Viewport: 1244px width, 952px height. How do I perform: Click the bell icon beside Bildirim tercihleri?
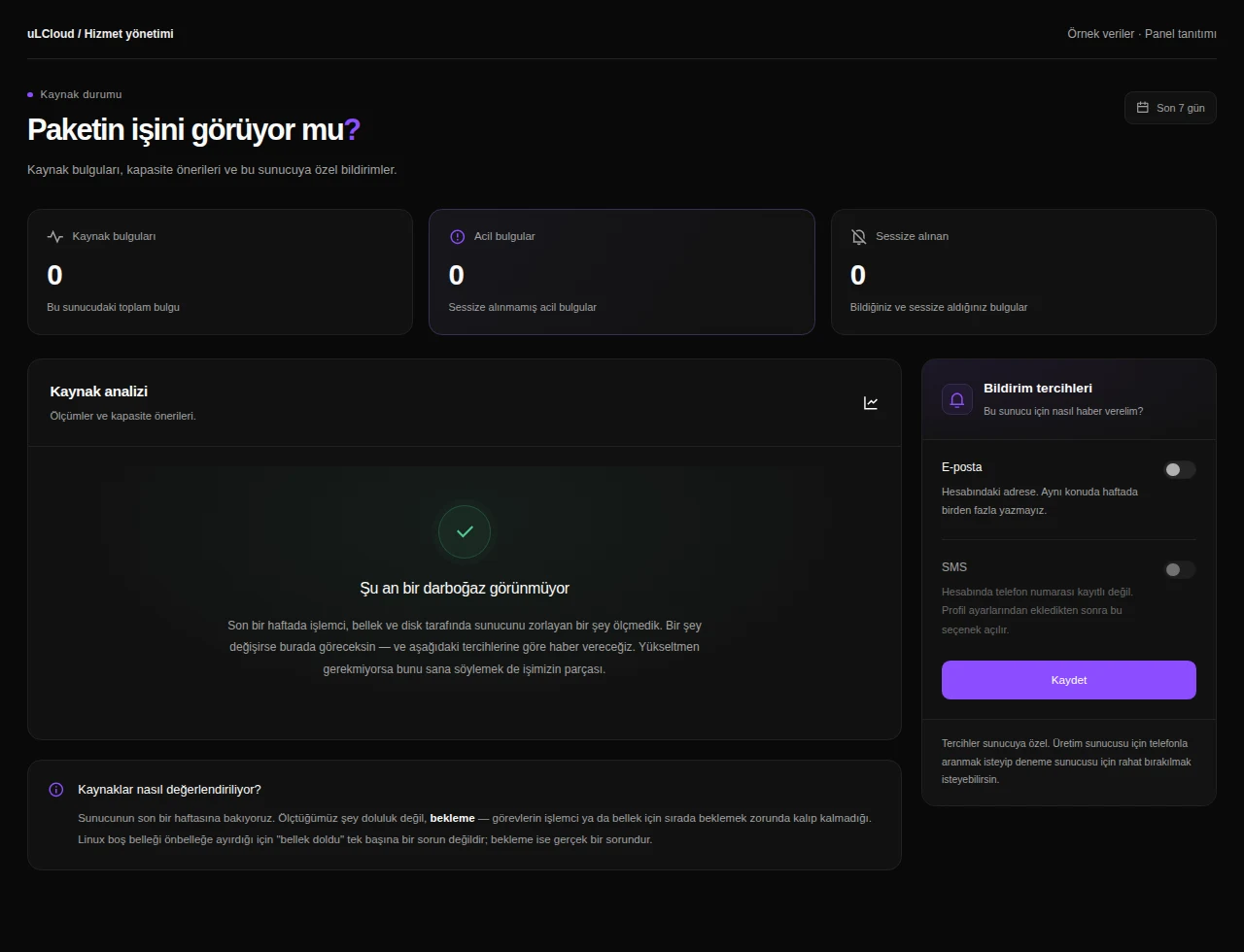(957, 399)
